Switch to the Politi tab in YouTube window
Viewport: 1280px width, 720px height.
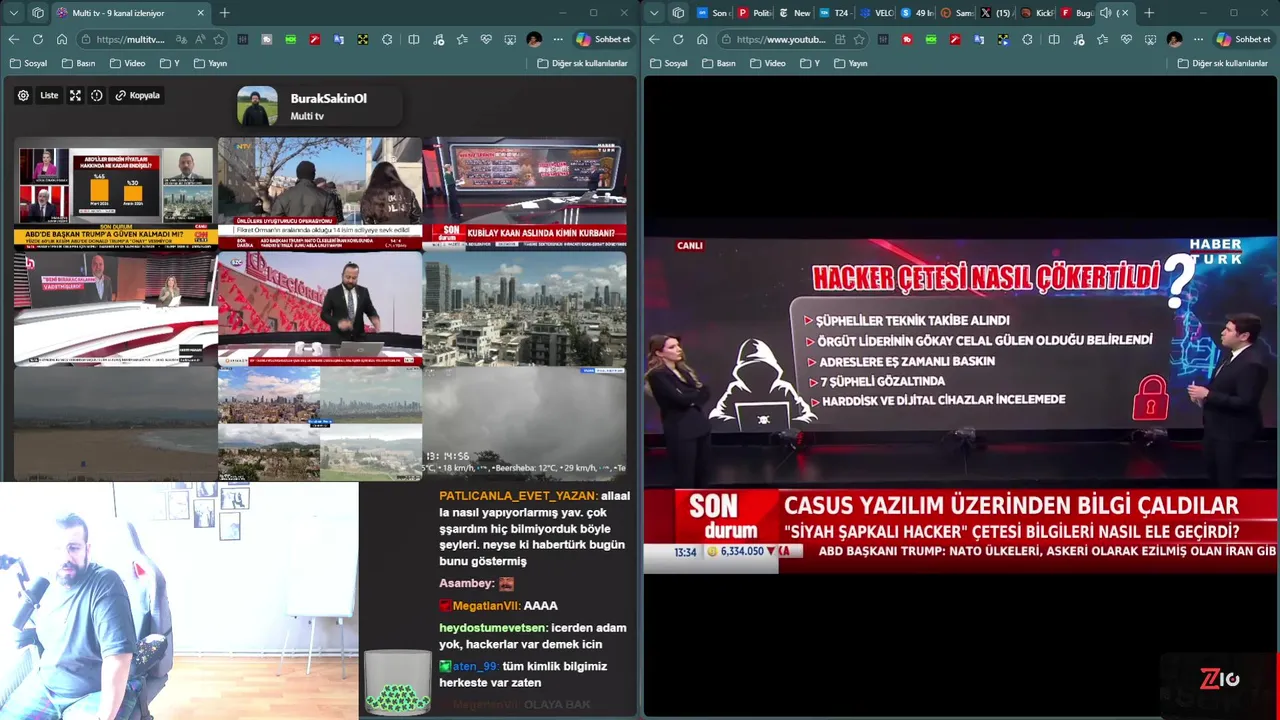tap(755, 13)
